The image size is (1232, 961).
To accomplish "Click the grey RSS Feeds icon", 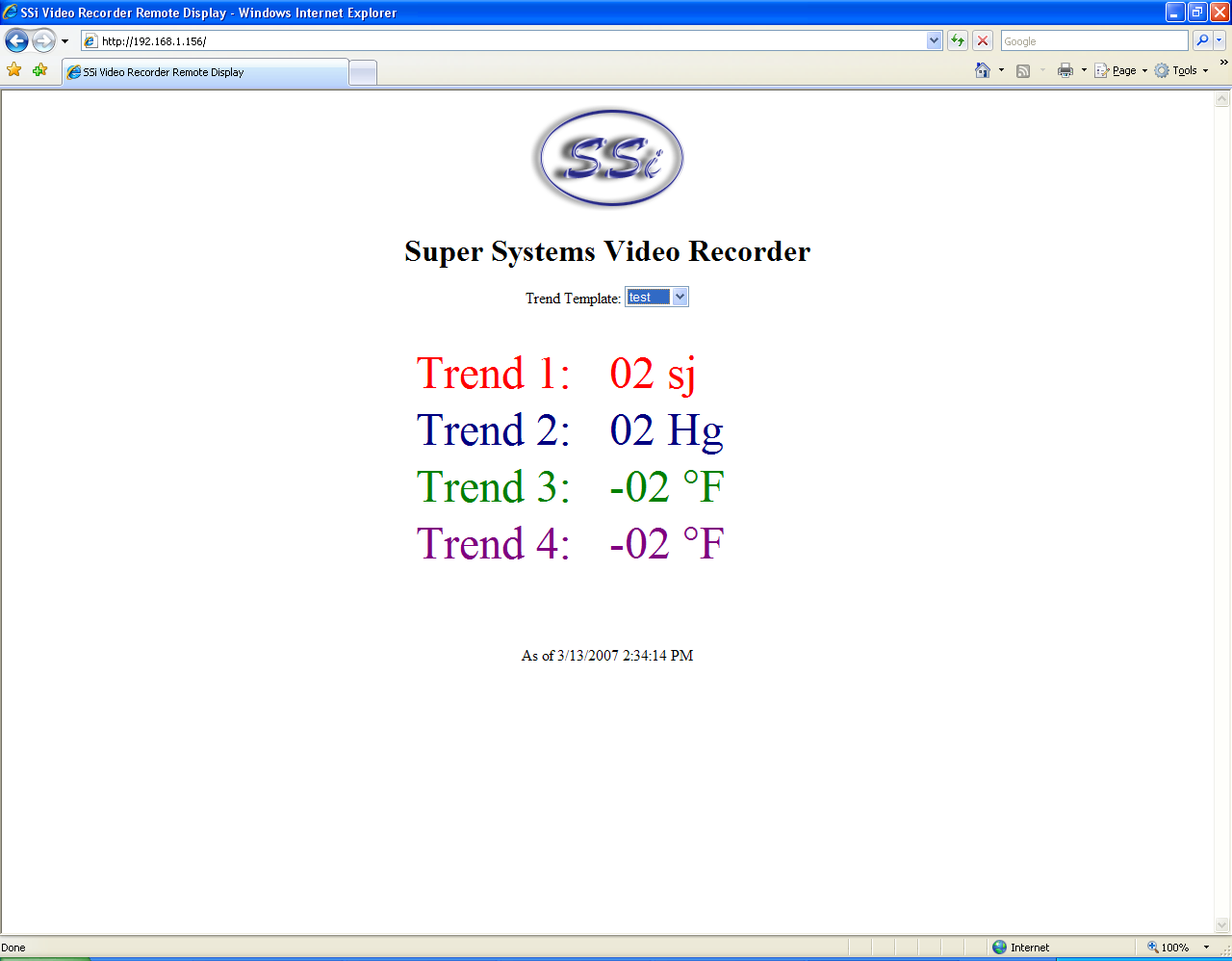I will pyautogui.click(x=1023, y=70).
